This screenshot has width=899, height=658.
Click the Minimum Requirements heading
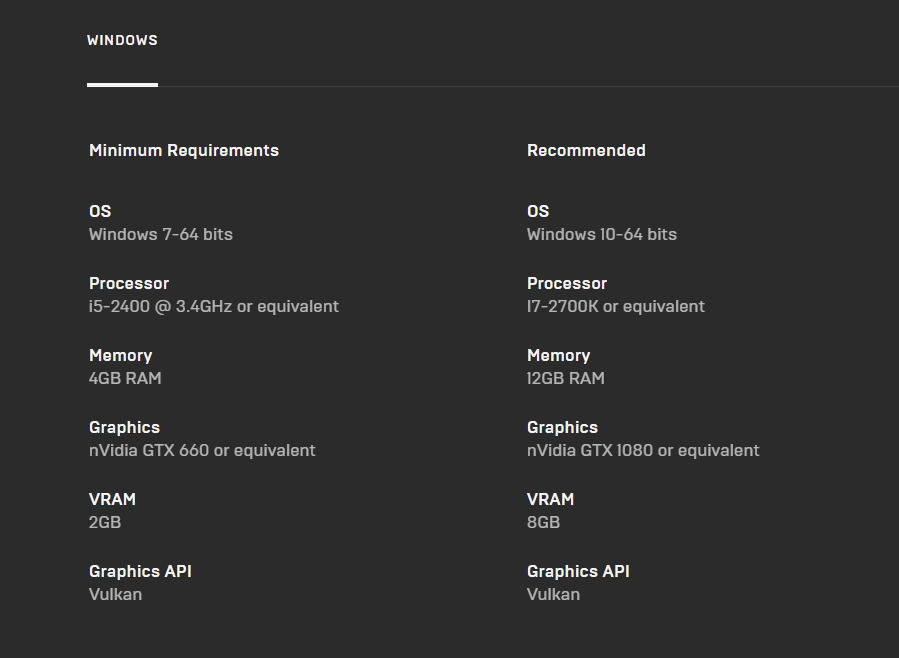click(x=184, y=151)
